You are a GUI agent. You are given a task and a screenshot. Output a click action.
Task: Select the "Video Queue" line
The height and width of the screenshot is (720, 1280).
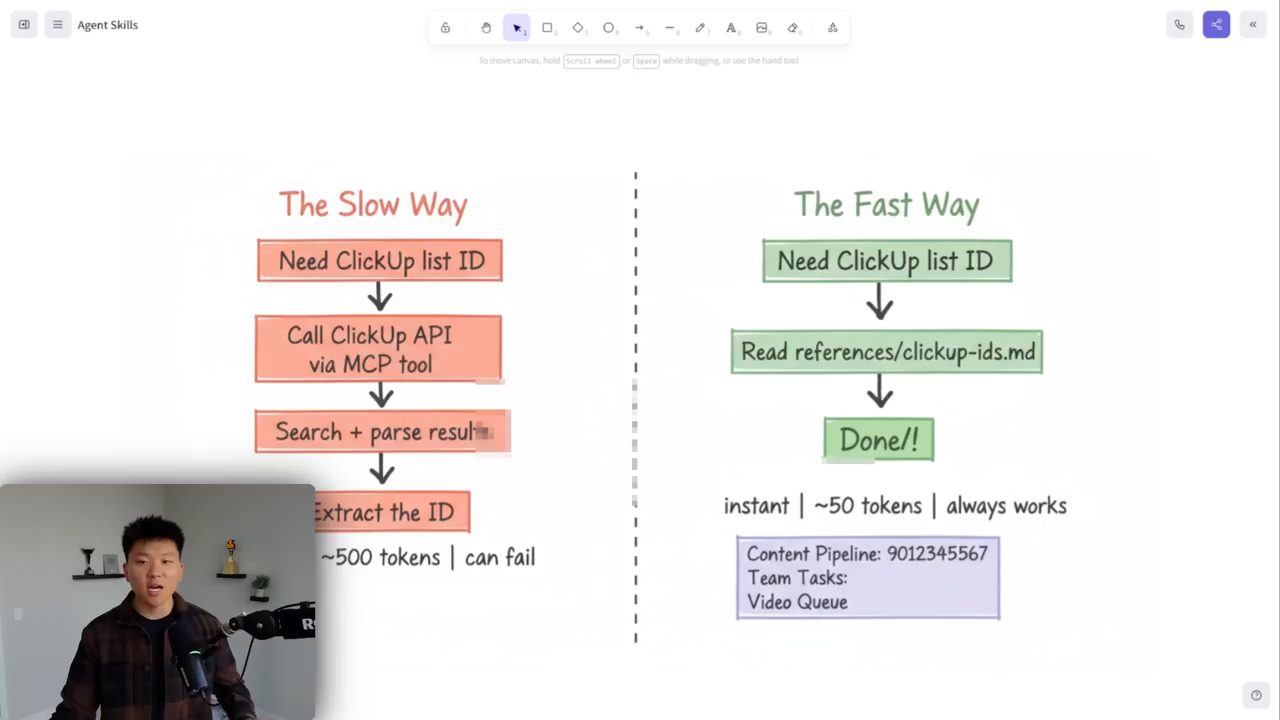click(797, 602)
